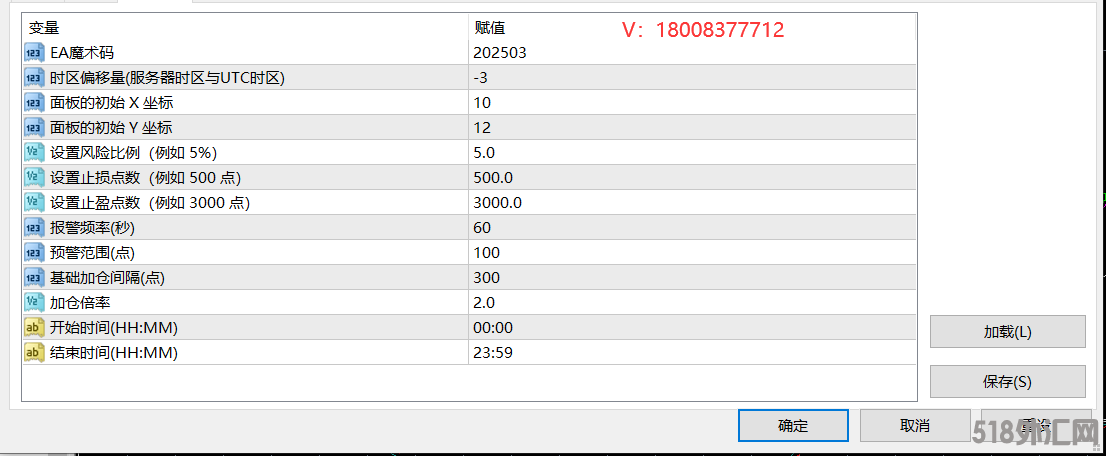Click the string icon beside 结束时间(HH:MM)
1106x456 pixels.
coord(34,352)
